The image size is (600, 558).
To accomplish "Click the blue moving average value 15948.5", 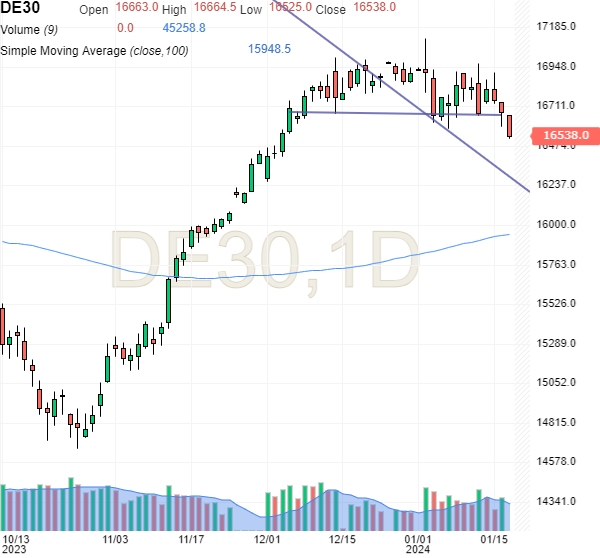I will pos(268,49).
